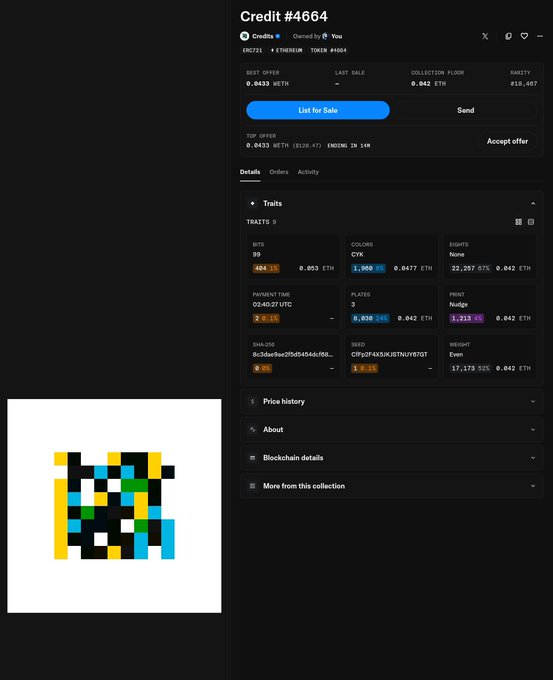Click the Traits section sparkle icon
Image resolution: width=553 pixels, height=680 pixels.
pyautogui.click(x=253, y=203)
